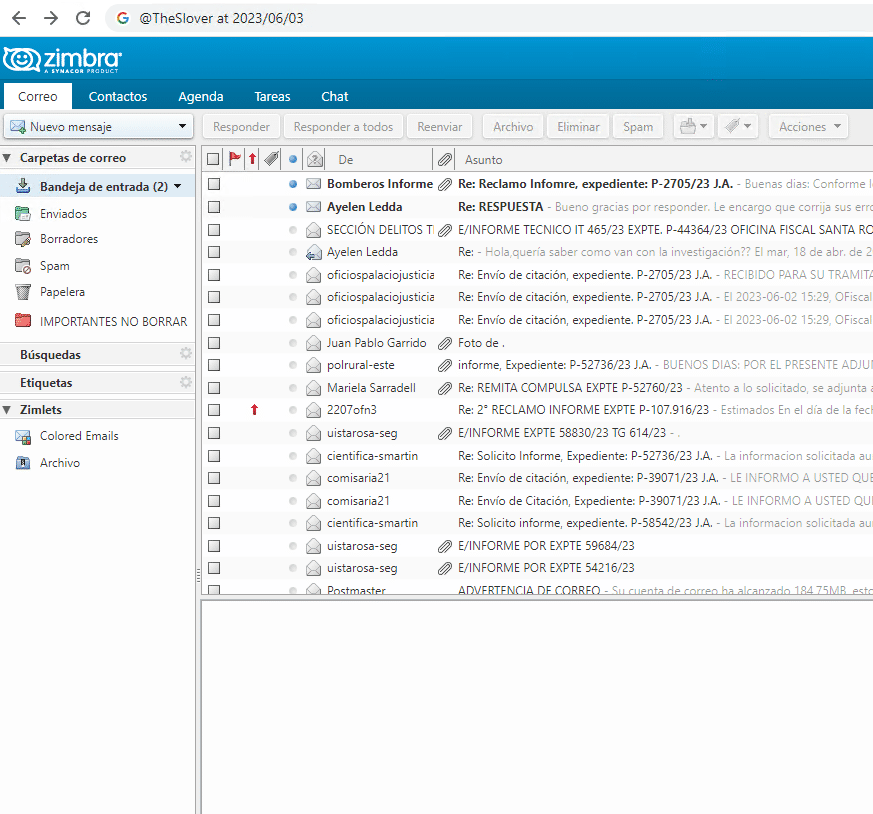Check the 2207ofn3 email checkbox
Viewport: 873px width, 814px height.
click(214, 410)
